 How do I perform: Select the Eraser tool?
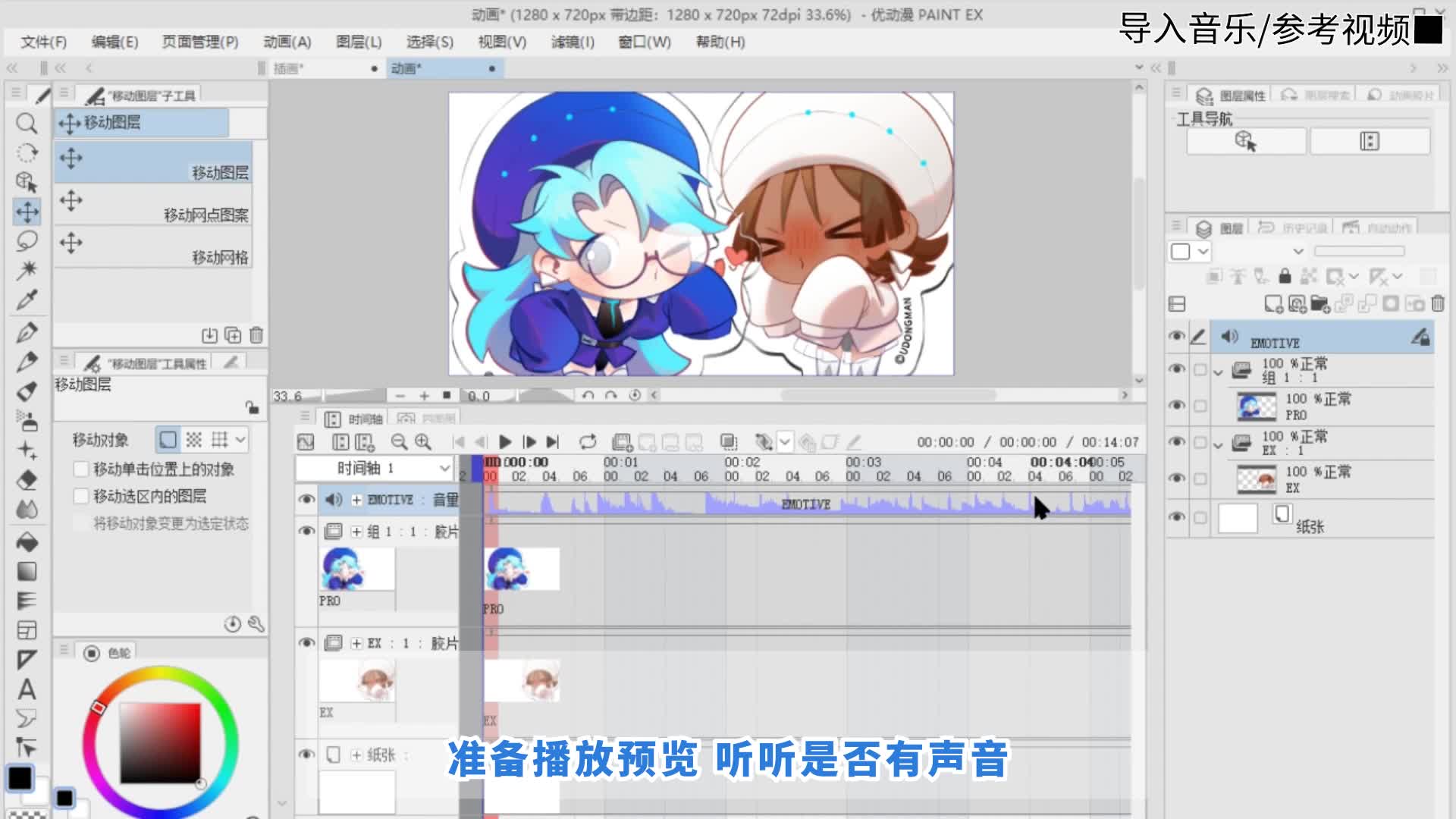[x=27, y=480]
